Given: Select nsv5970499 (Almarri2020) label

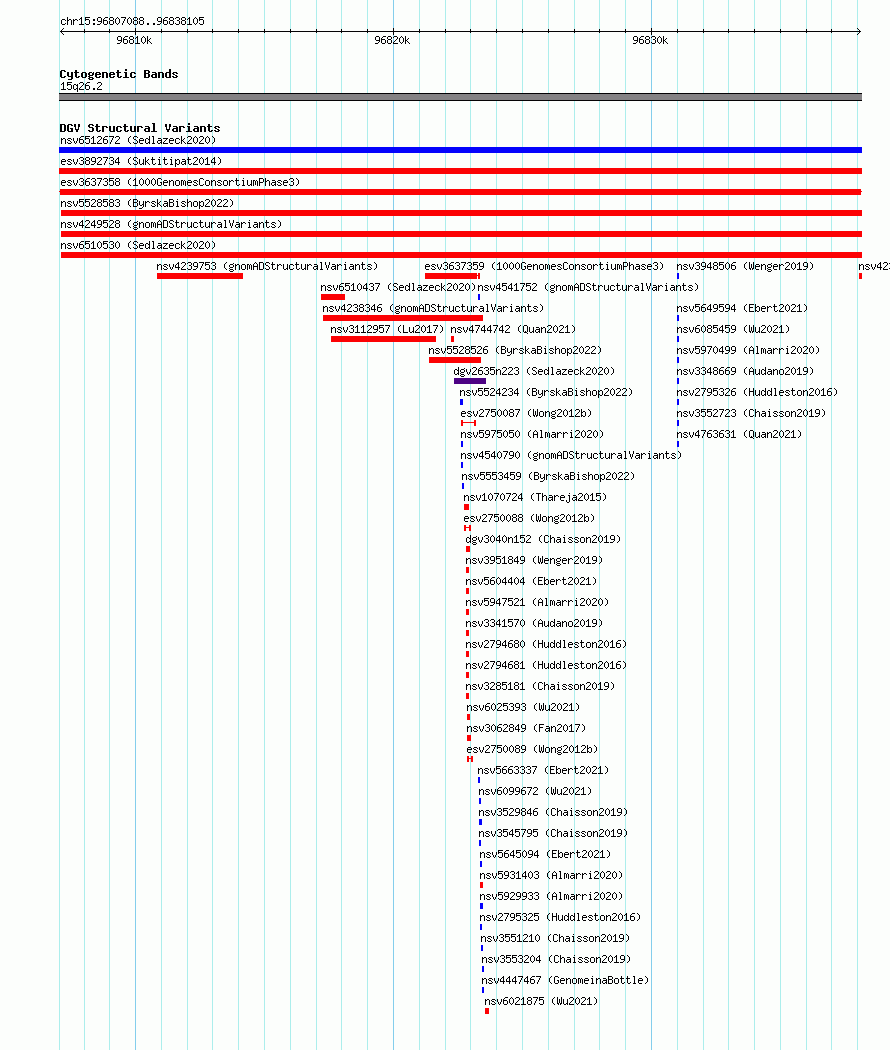Looking at the screenshot, I should click(x=748, y=351).
